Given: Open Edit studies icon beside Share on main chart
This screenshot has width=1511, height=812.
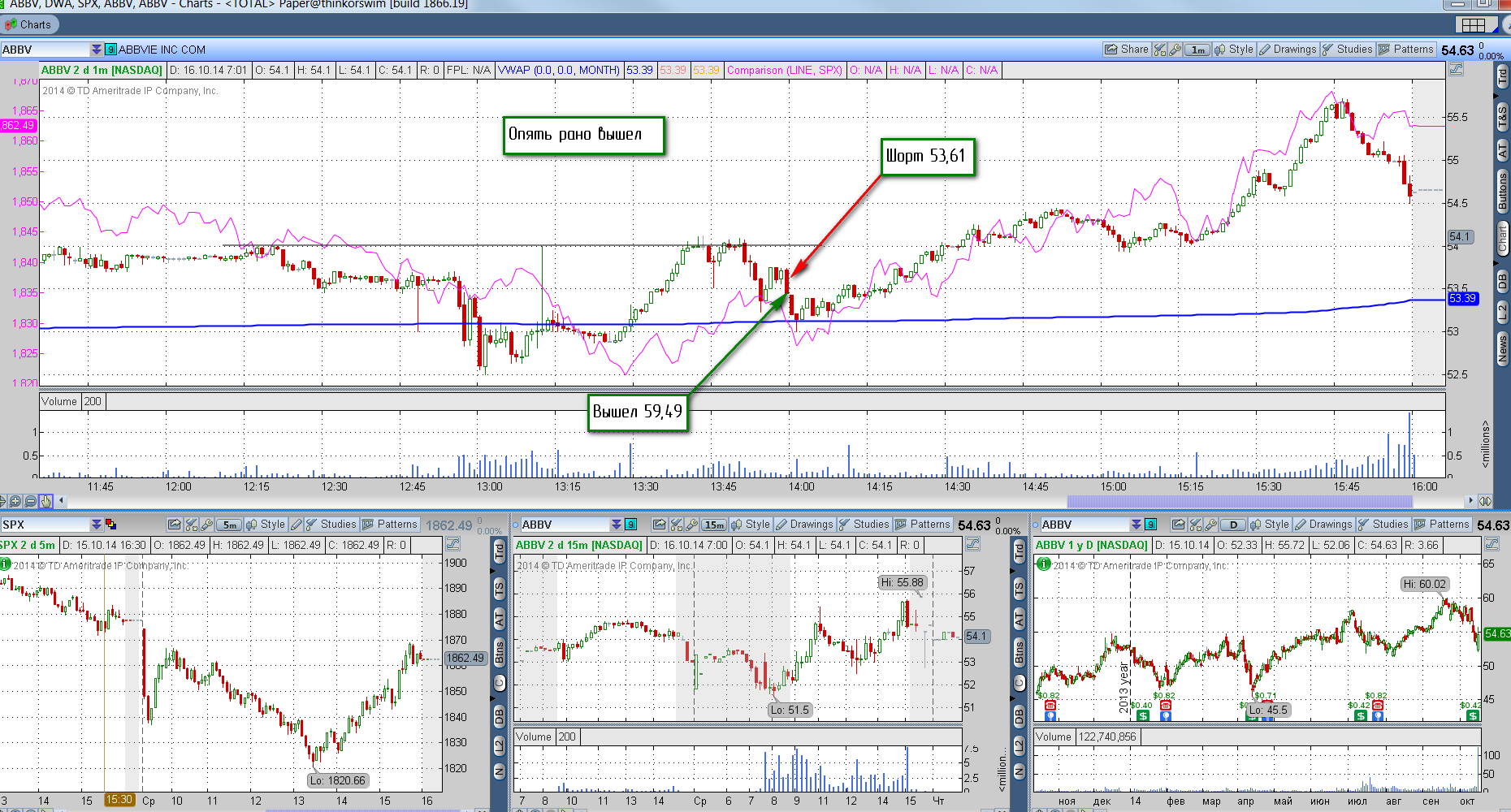Looking at the screenshot, I should pyautogui.click(x=1160, y=50).
